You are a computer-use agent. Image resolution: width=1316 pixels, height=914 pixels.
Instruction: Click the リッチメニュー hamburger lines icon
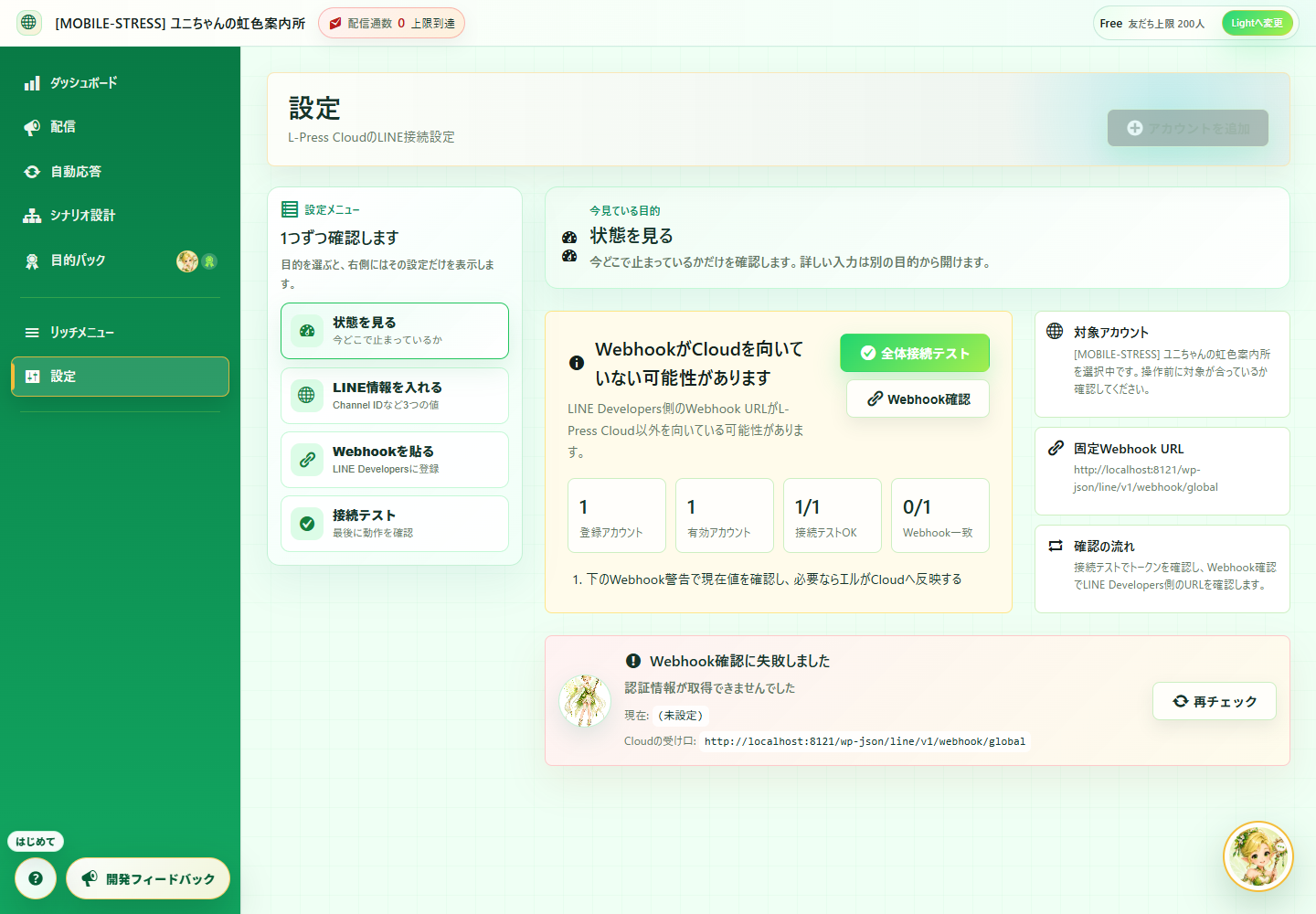click(x=32, y=333)
